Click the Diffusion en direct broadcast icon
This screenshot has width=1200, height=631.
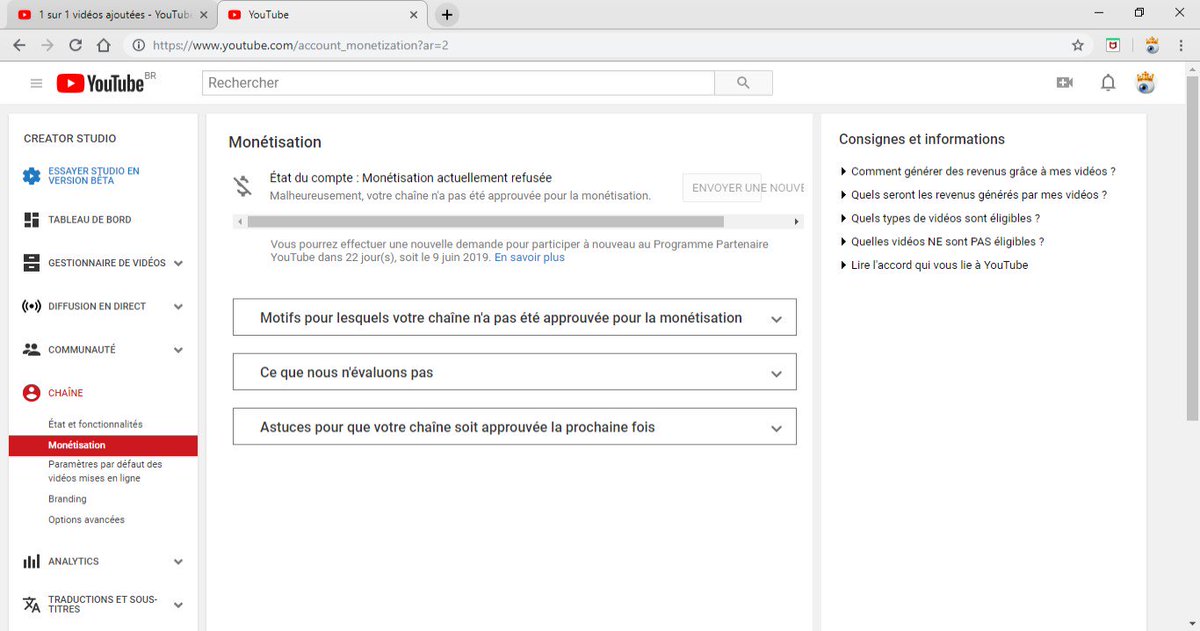[x=31, y=306]
